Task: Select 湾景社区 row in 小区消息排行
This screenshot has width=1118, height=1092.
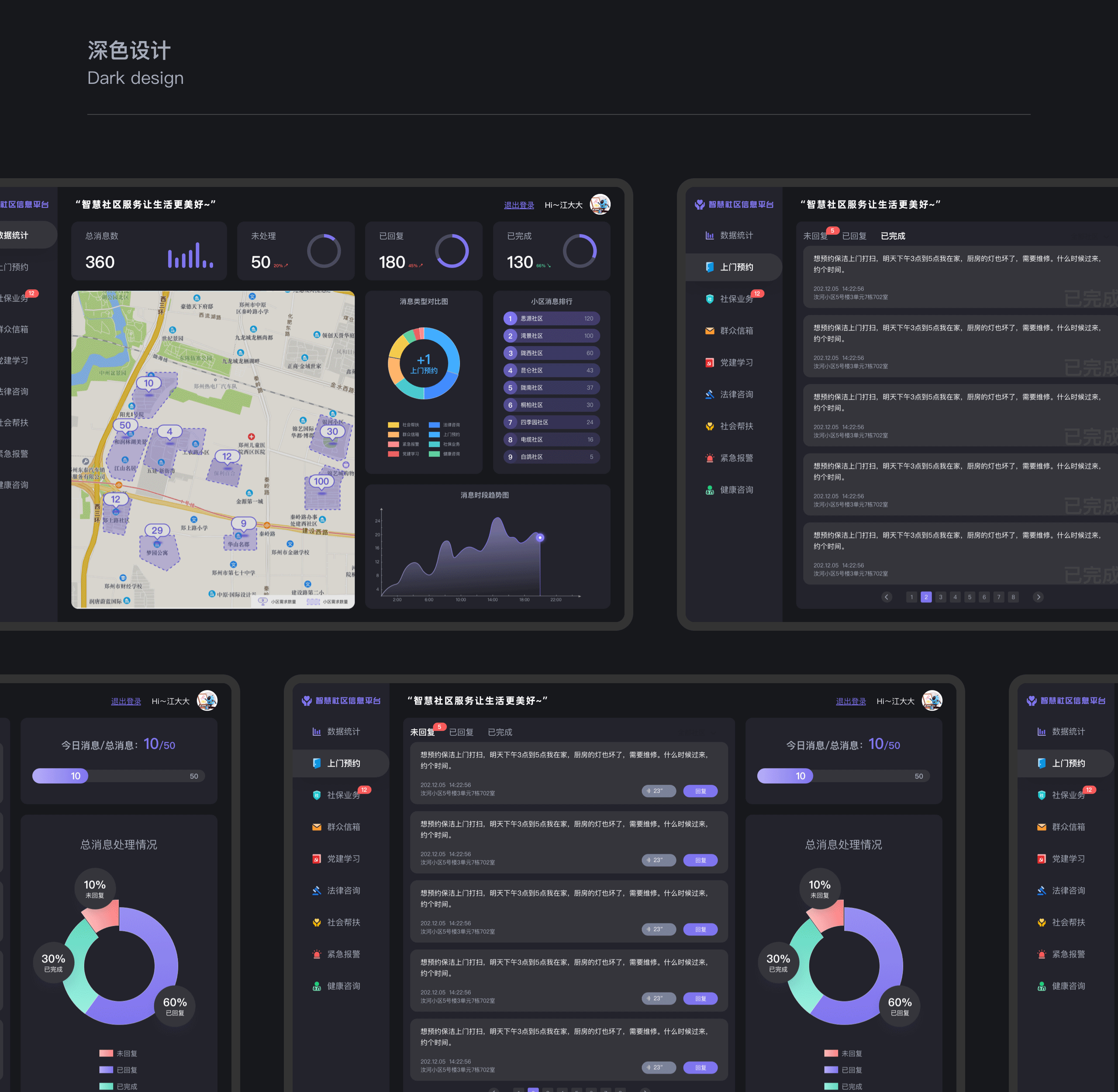Action: pyautogui.click(x=552, y=335)
